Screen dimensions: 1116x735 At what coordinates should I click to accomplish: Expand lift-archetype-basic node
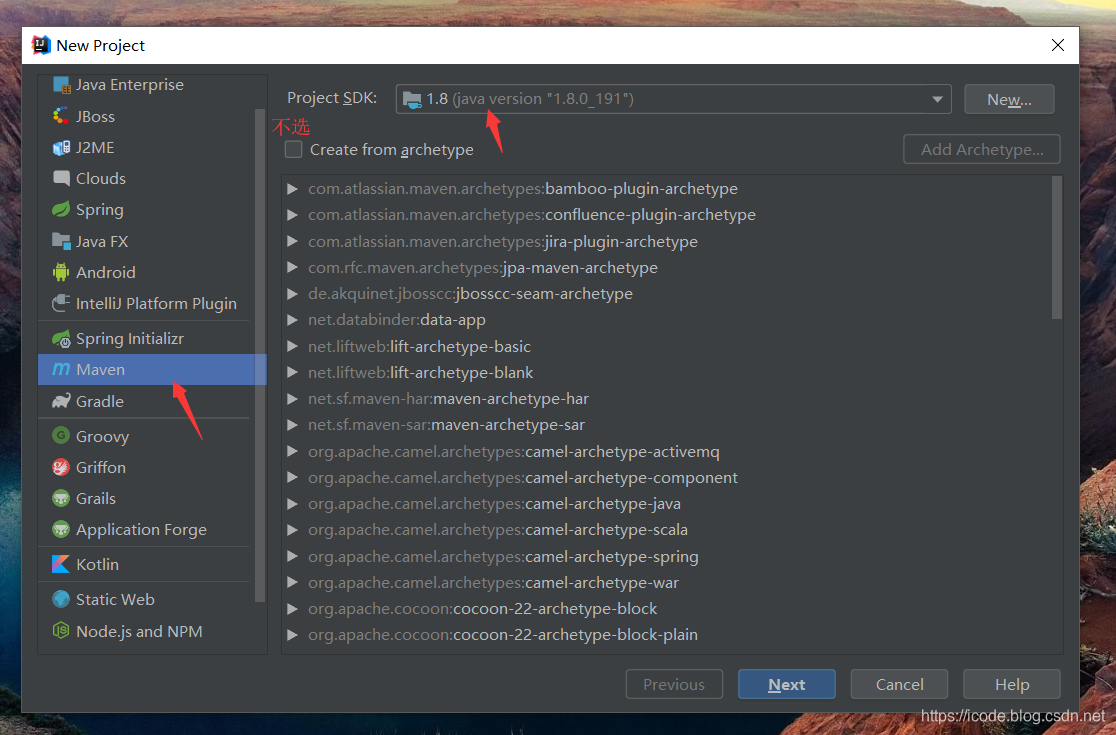tap(292, 347)
